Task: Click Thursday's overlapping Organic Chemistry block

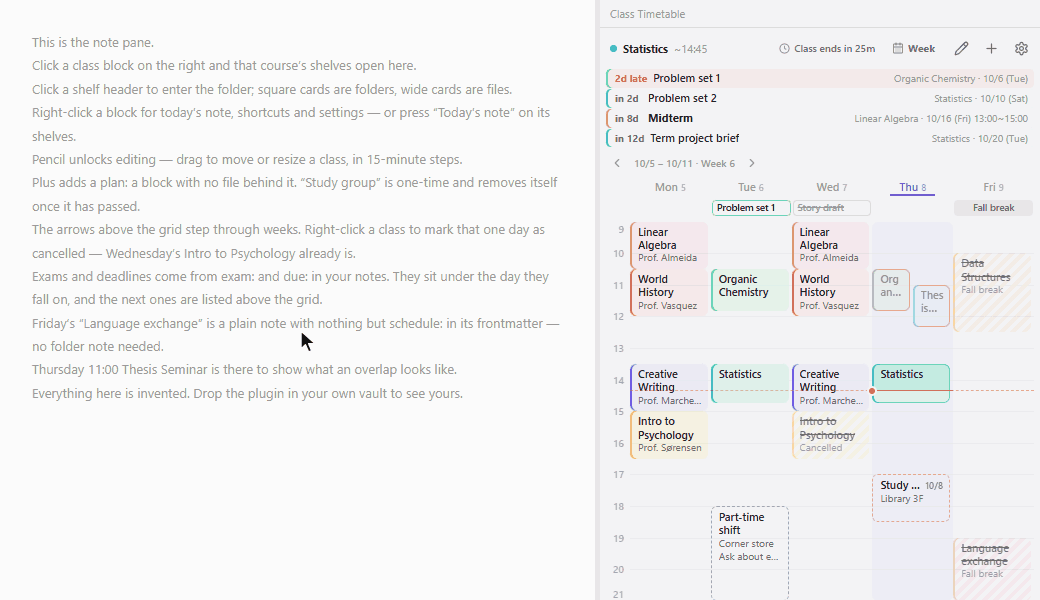Action: [x=891, y=290]
